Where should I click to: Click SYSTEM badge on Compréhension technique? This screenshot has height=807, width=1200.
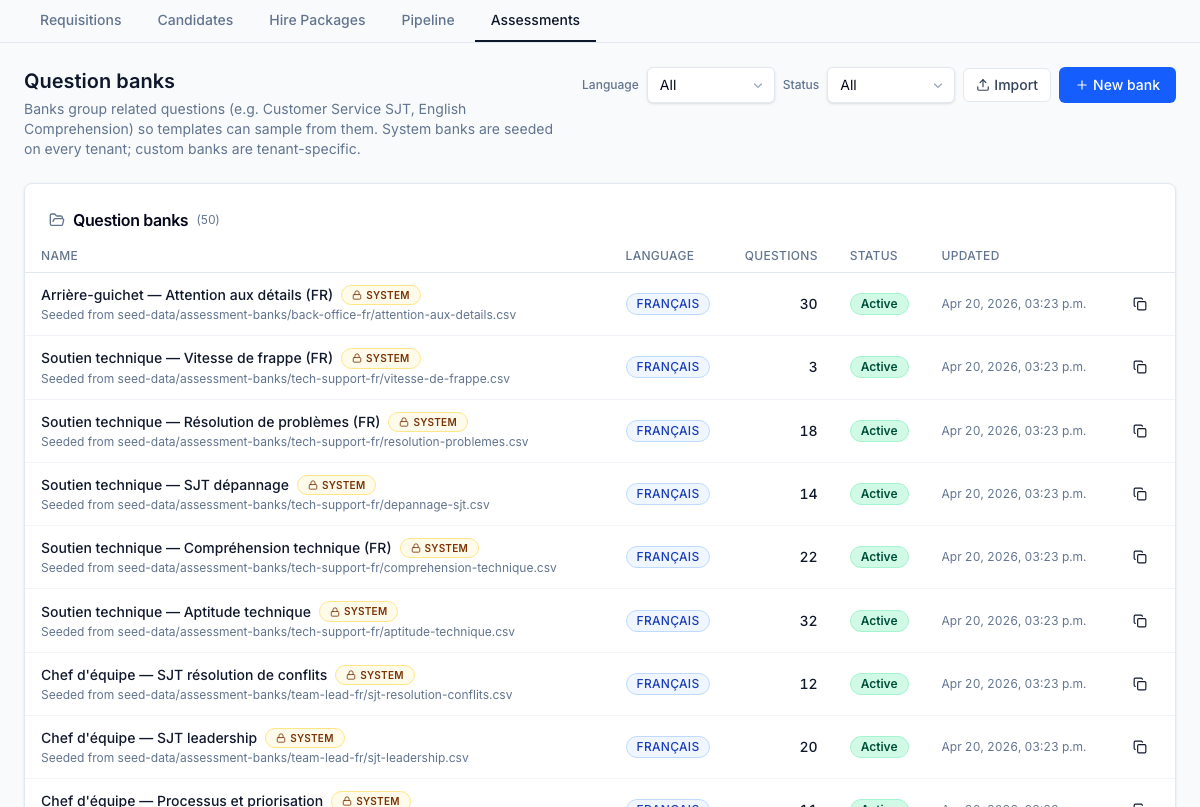(x=440, y=548)
